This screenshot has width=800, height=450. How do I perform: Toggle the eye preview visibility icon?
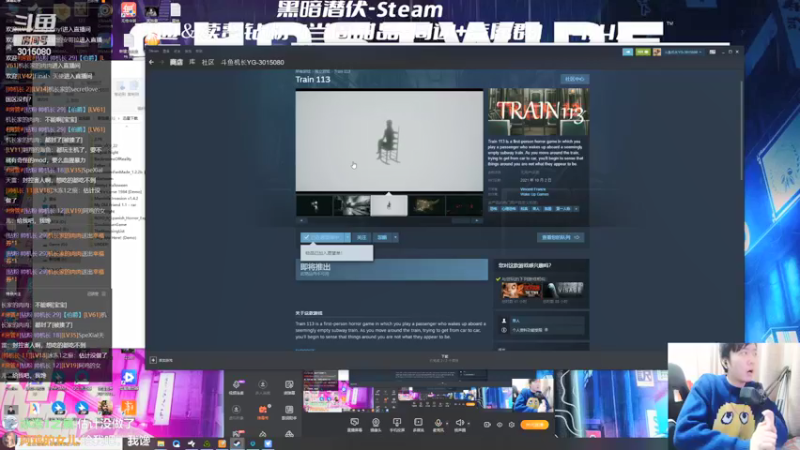pyautogui.click(x=499, y=424)
